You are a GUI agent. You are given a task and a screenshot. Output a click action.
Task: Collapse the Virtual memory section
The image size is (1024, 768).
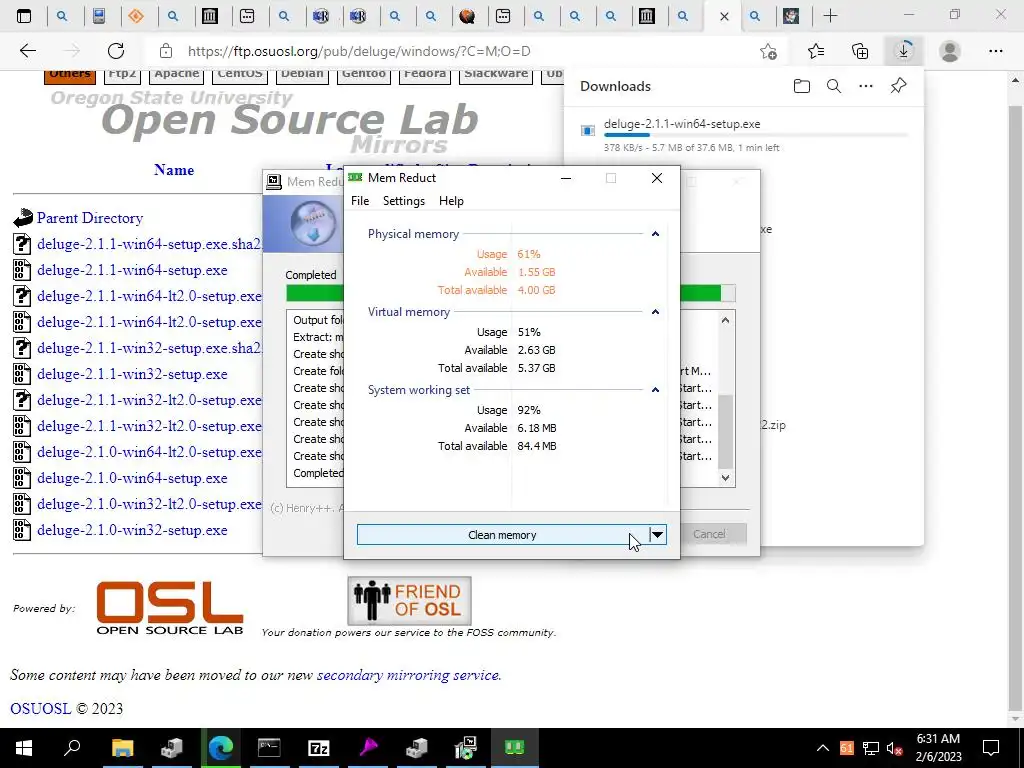pyautogui.click(x=655, y=312)
